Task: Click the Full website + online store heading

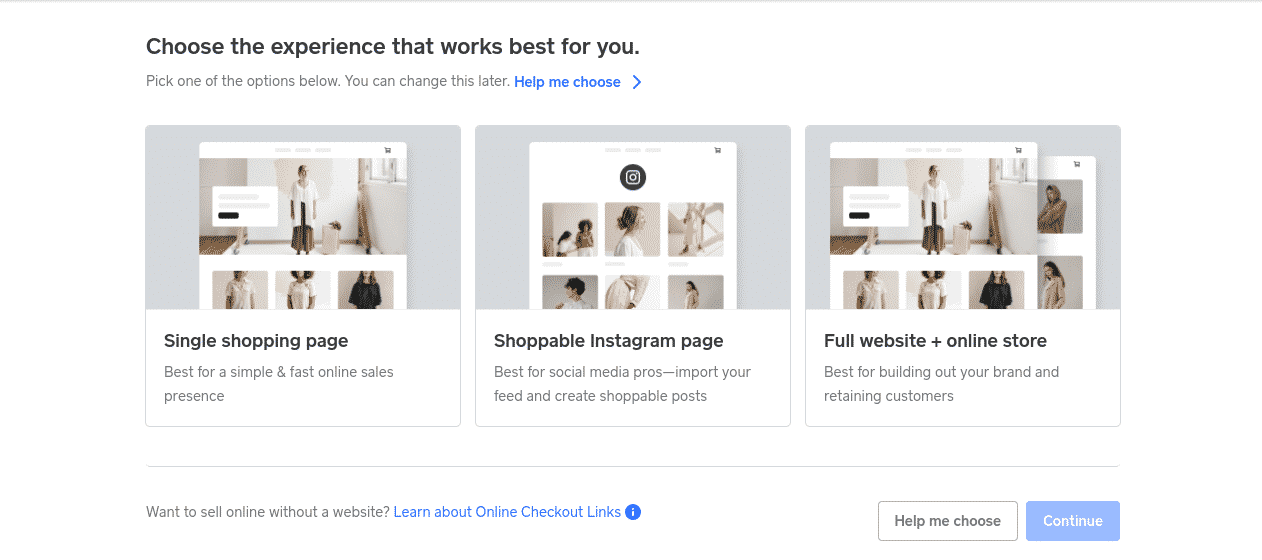Action: coord(935,341)
